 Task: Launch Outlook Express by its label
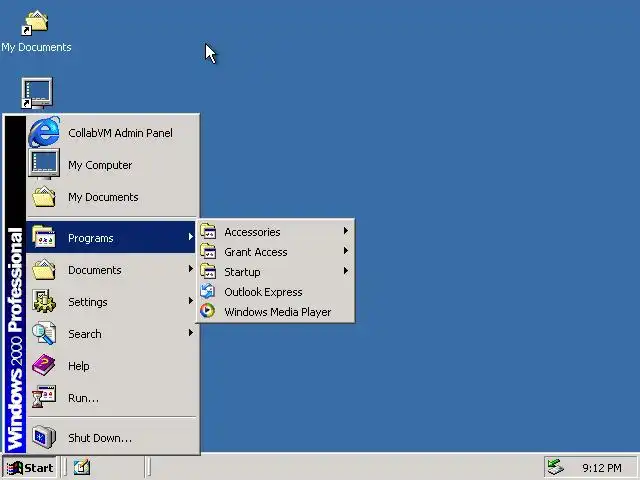pos(263,292)
